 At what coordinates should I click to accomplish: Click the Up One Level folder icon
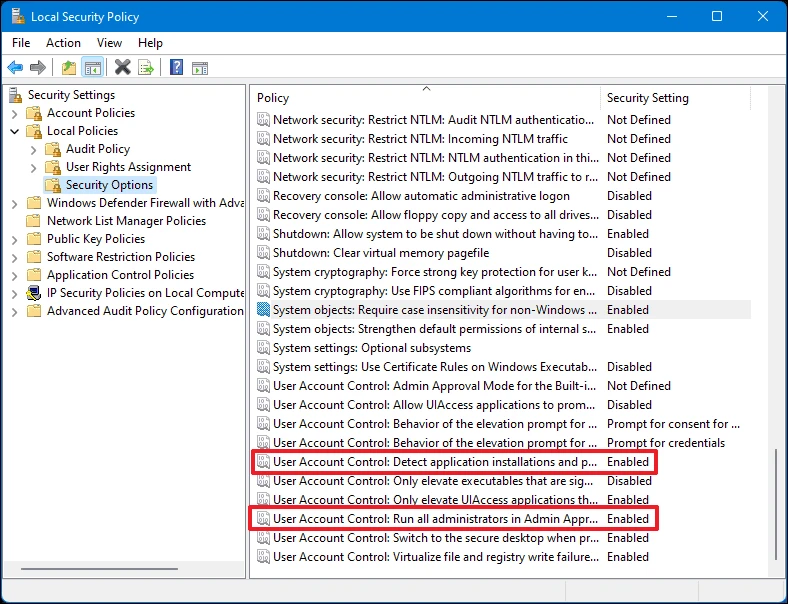coord(69,68)
